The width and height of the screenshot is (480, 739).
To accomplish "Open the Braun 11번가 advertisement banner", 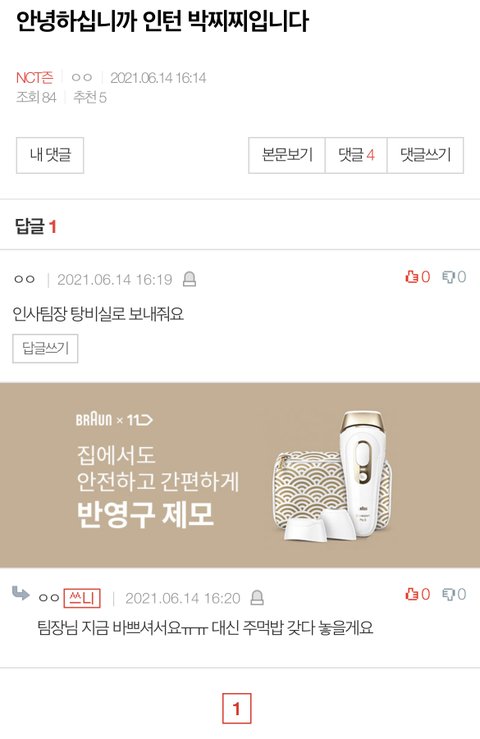I will coord(240,475).
